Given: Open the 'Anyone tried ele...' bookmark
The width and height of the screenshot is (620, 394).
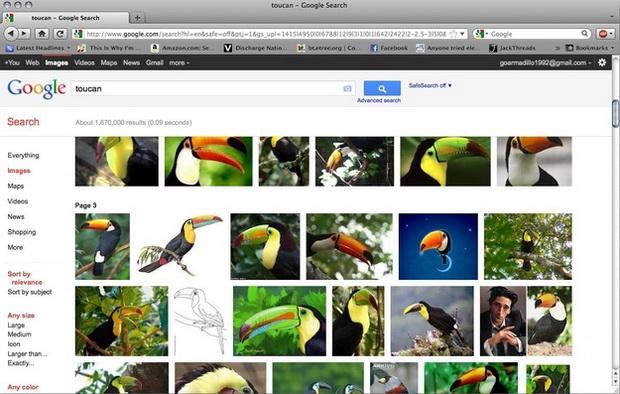Looking at the screenshot, I should pyautogui.click(x=448, y=48).
